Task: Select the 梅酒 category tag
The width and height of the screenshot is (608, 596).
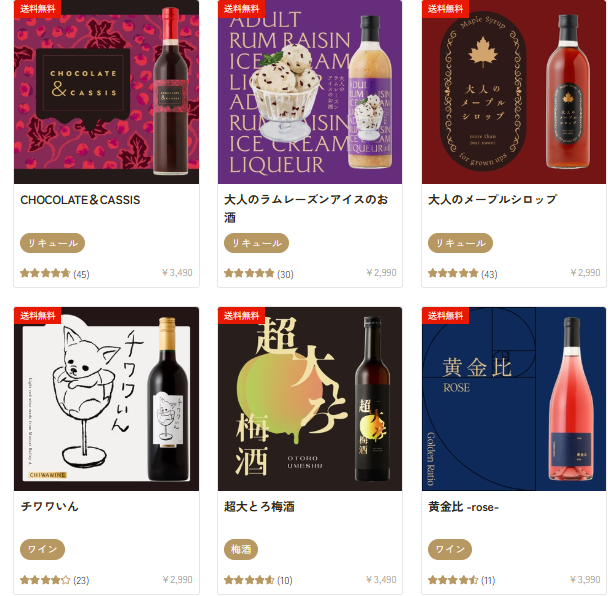Action: pyautogui.click(x=241, y=549)
